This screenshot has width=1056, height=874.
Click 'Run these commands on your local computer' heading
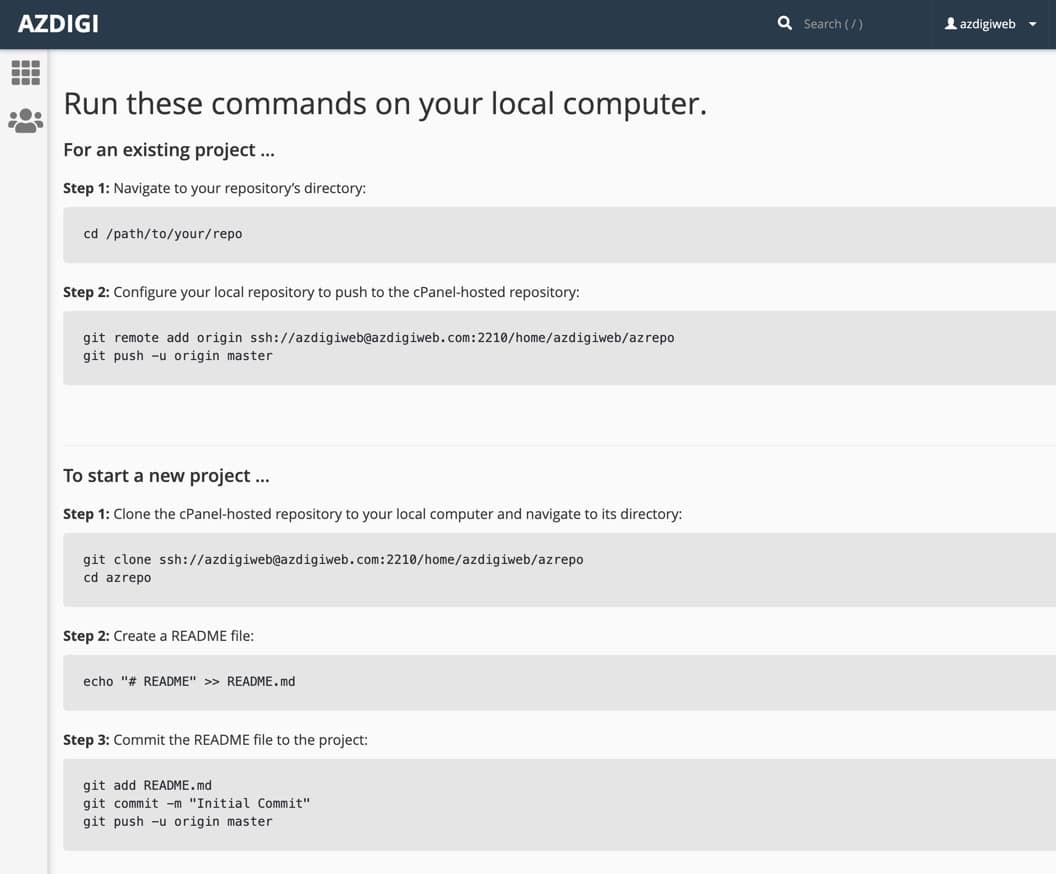click(x=385, y=104)
